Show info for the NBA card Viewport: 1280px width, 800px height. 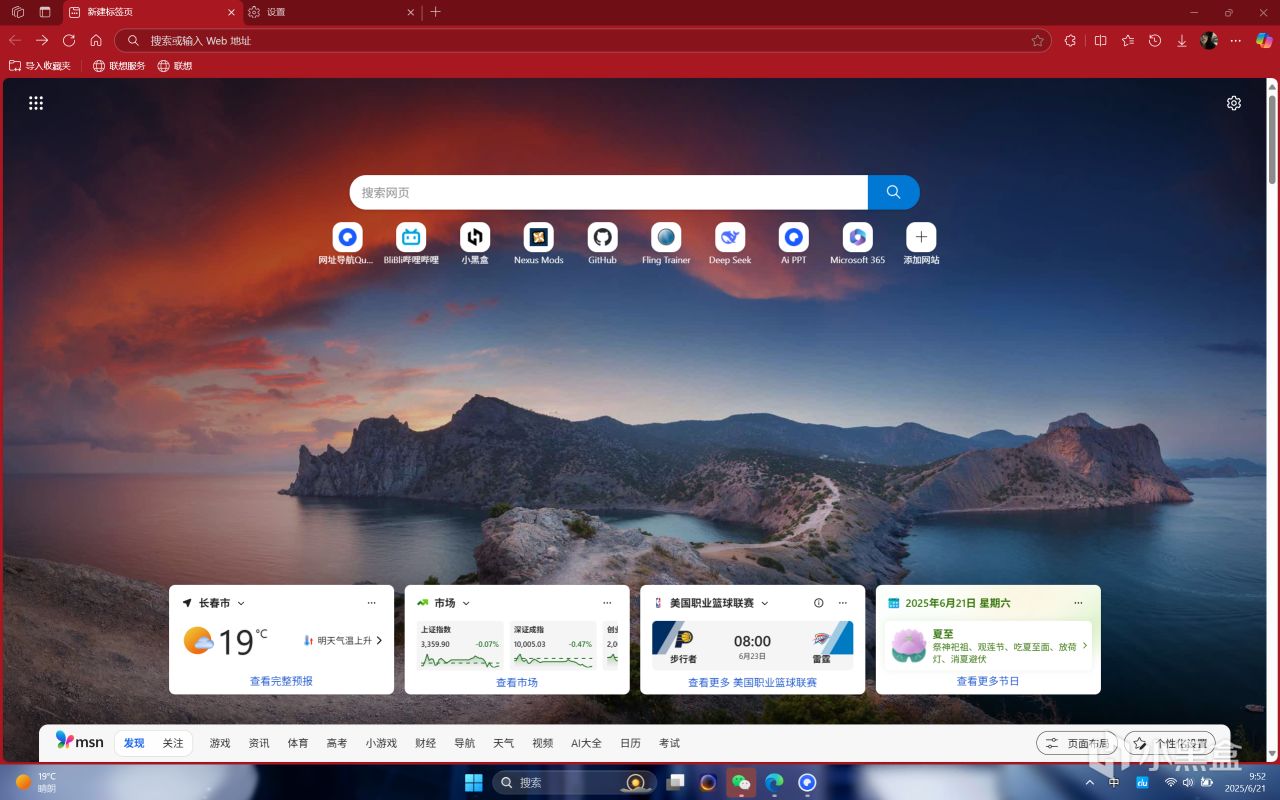(819, 603)
